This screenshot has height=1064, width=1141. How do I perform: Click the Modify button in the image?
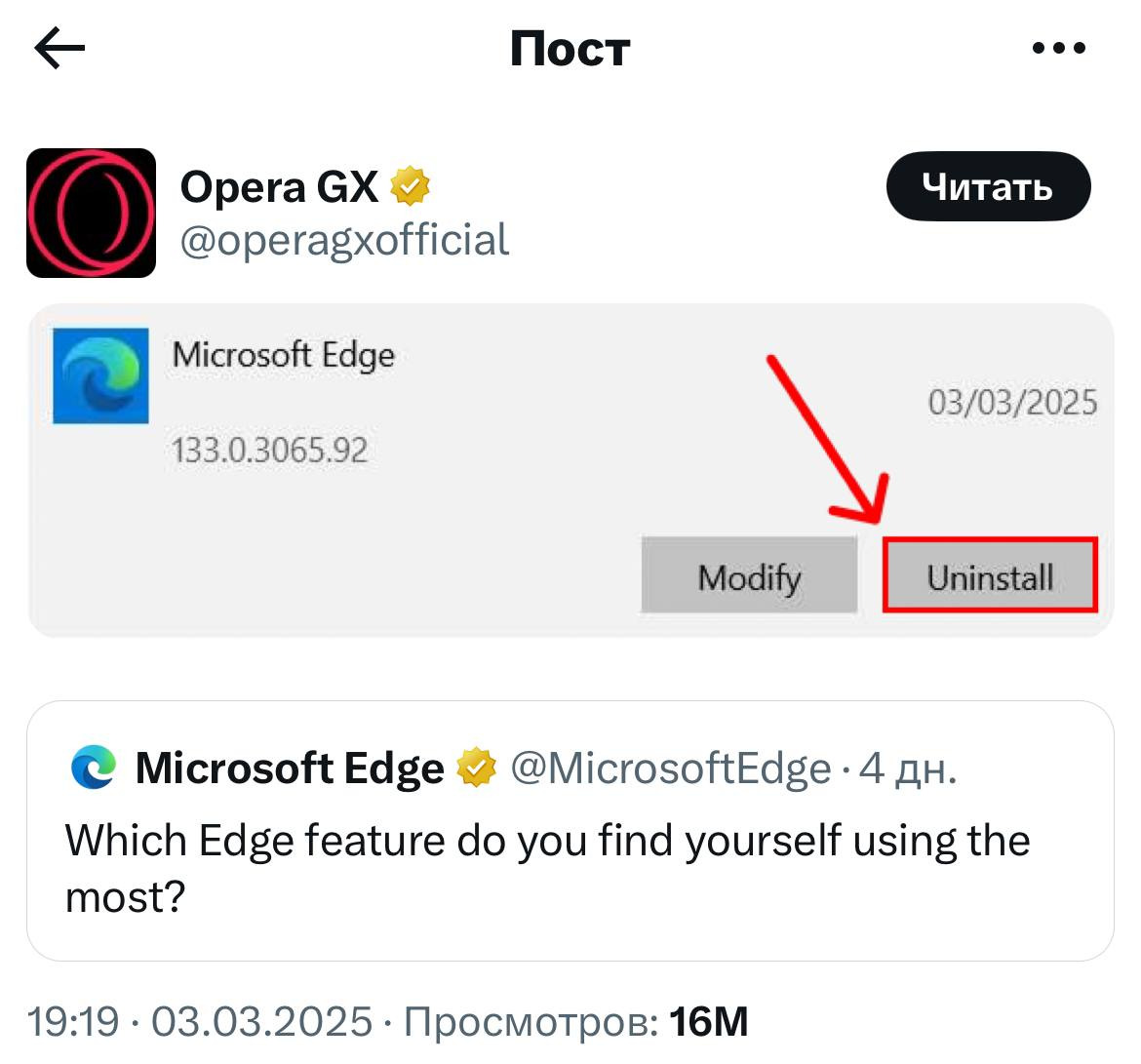pyautogui.click(x=749, y=576)
